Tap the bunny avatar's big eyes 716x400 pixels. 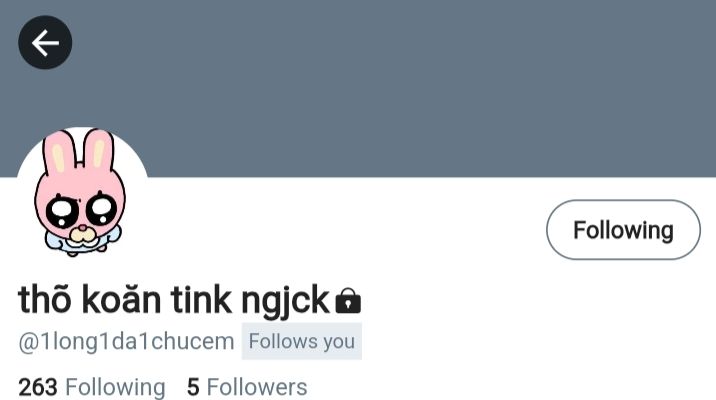tap(81, 210)
